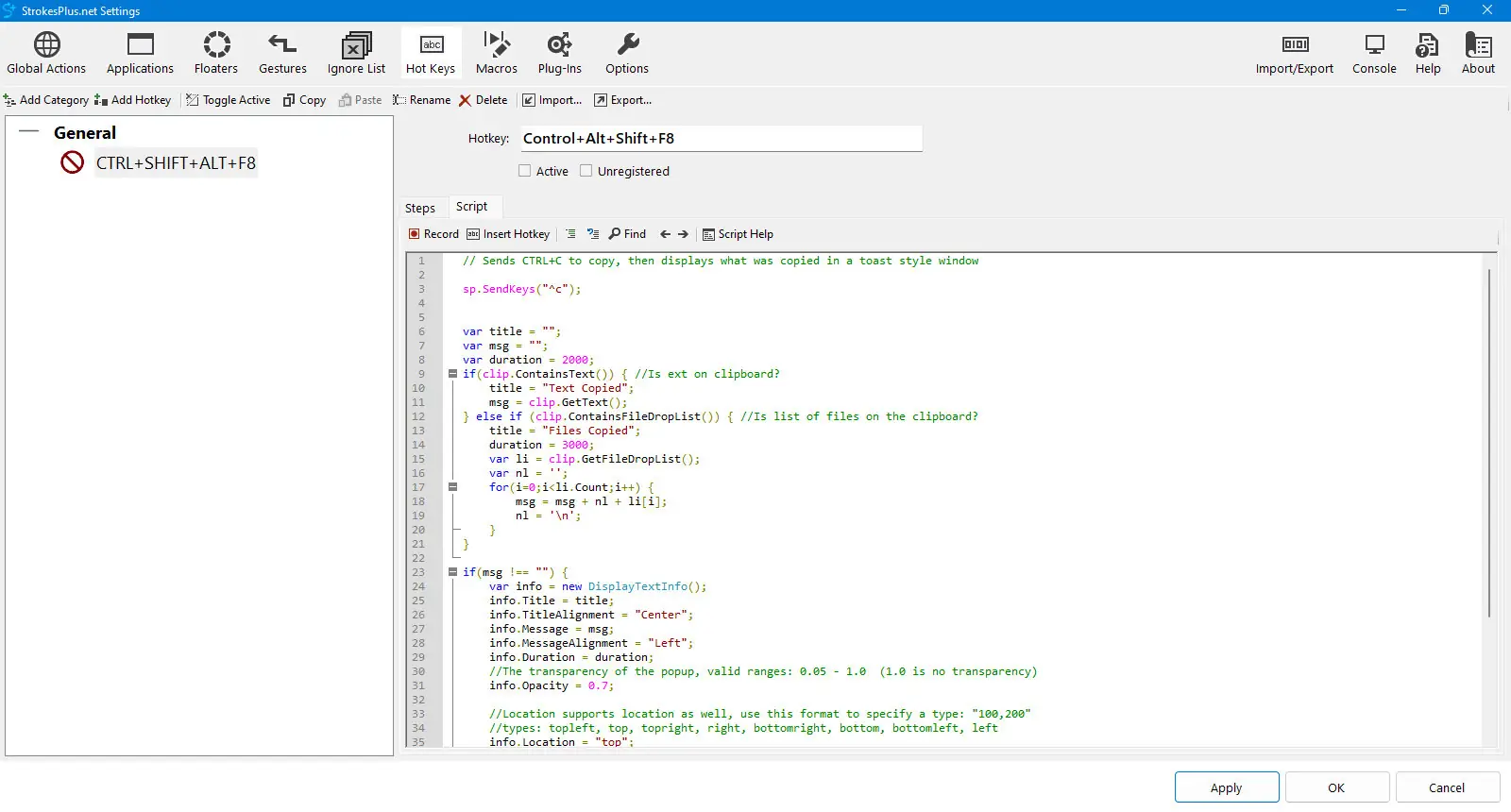Open Find in the script toolbar
Screen dimensions: 1511x812
tap(628, 234)
